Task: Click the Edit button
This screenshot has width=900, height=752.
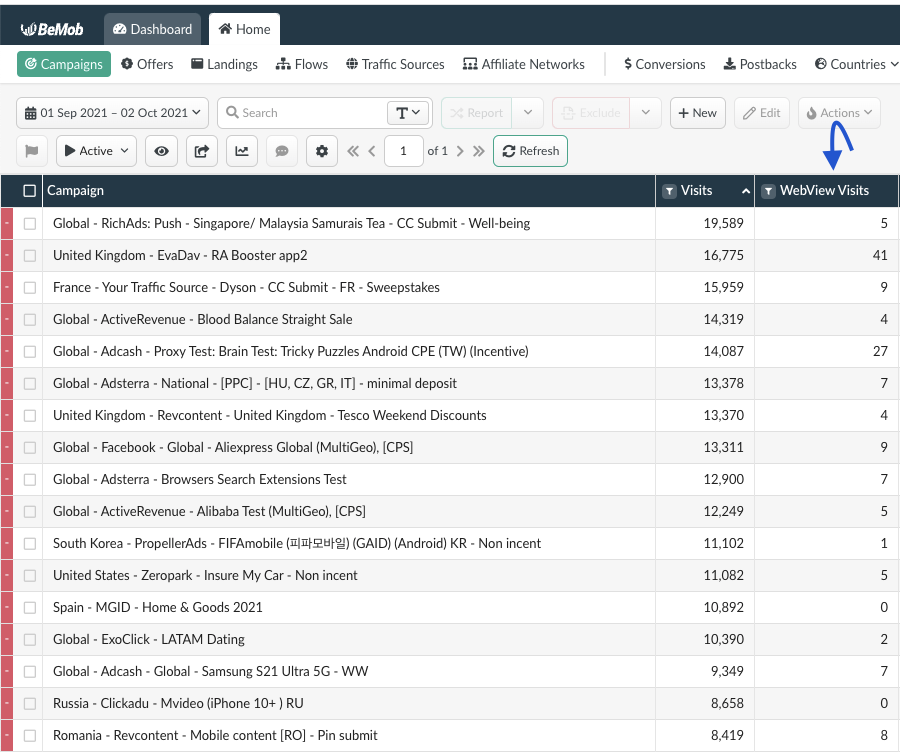Action: (762, 113)
